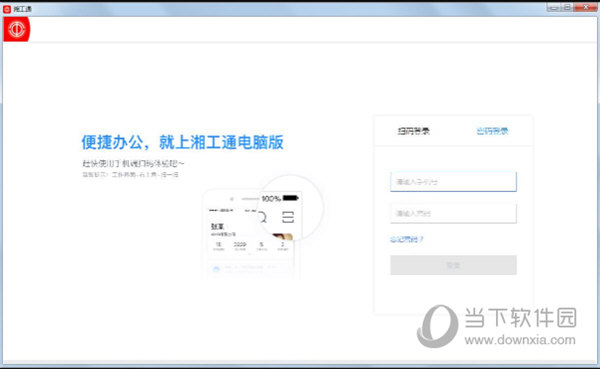600x369 pixels.
Task: Click the title bar app icon
Action: (7, 9)
